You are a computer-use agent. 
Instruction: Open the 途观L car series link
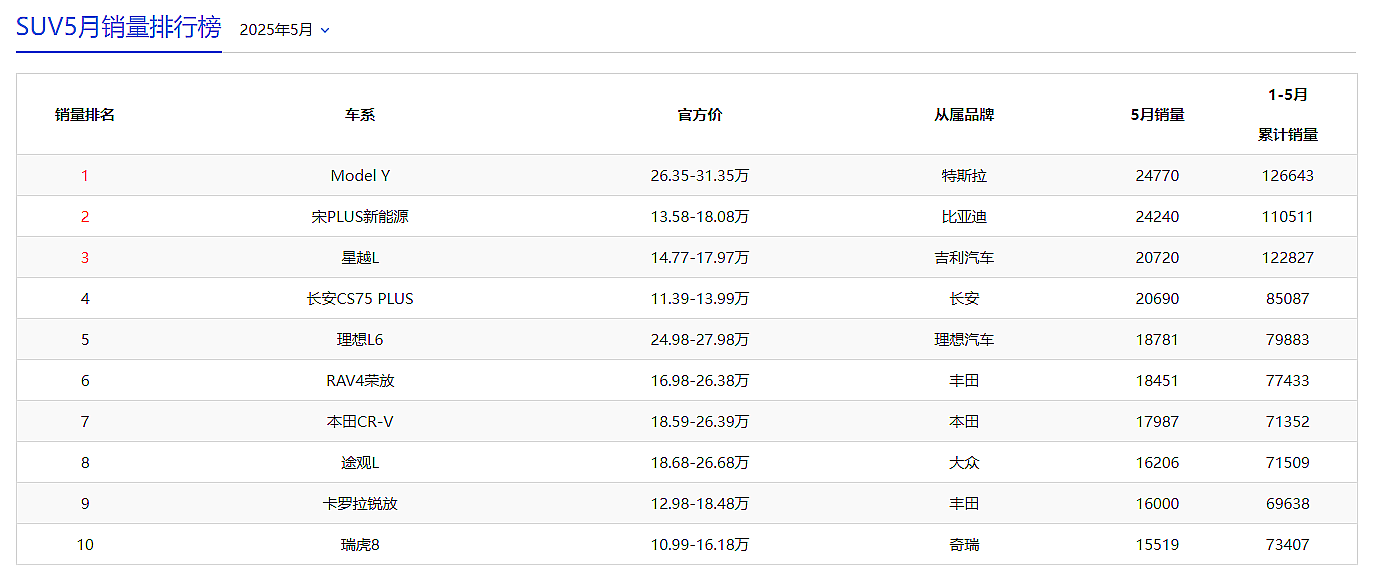(x=360, y=463)
